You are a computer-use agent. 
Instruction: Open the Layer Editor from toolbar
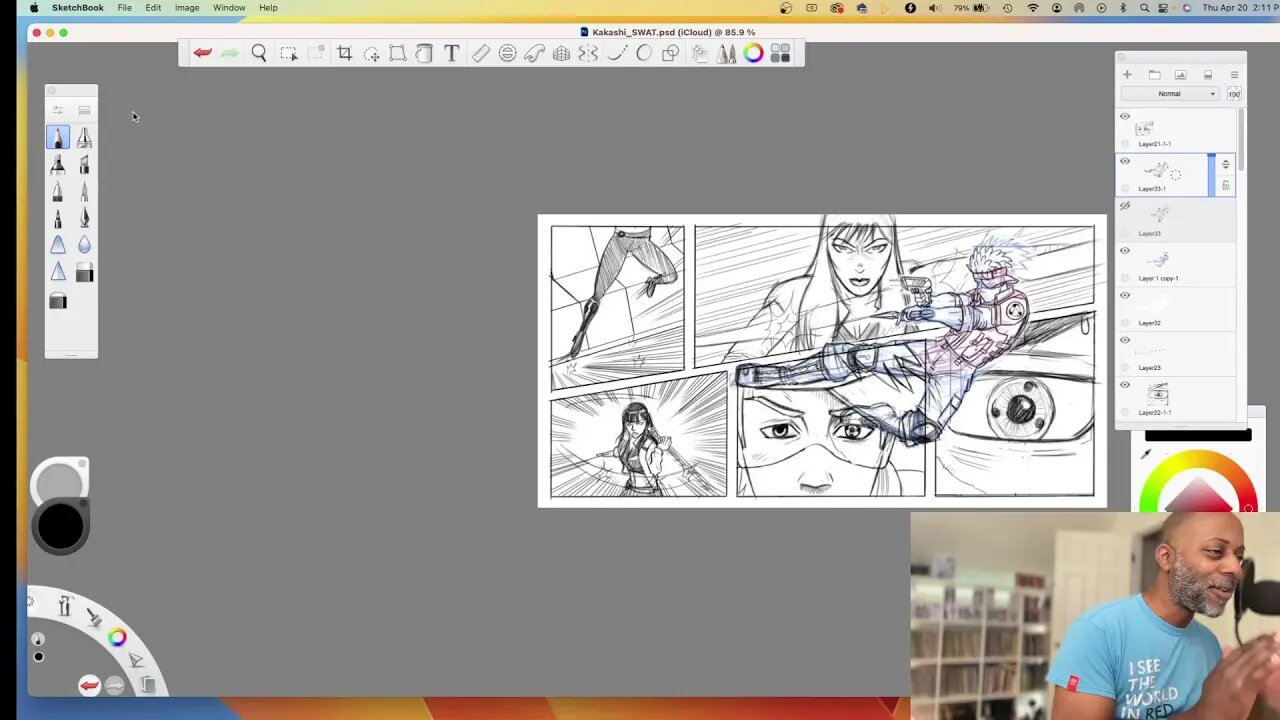[x=699, y=53]
